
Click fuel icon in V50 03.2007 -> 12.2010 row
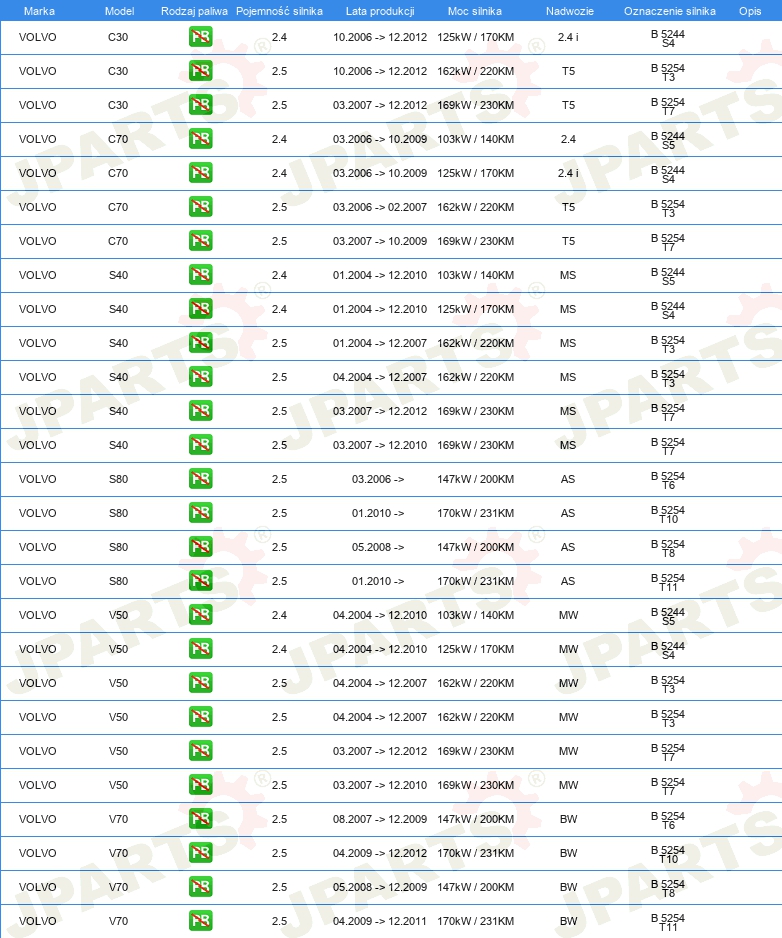[x=200, y=785]
